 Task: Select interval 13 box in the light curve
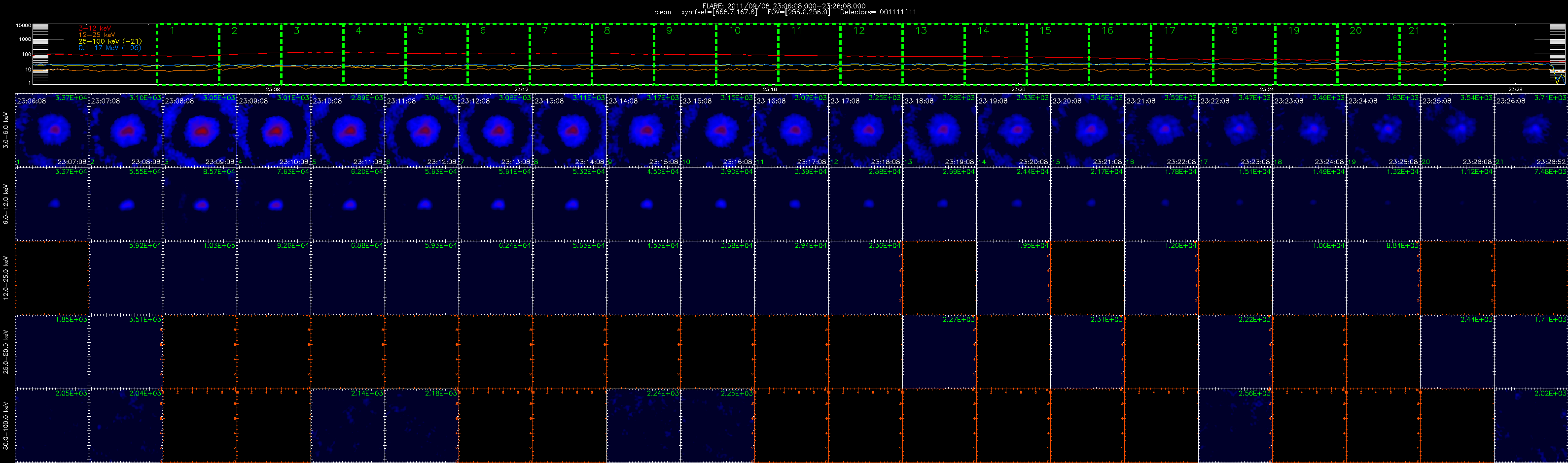(933, 54)
